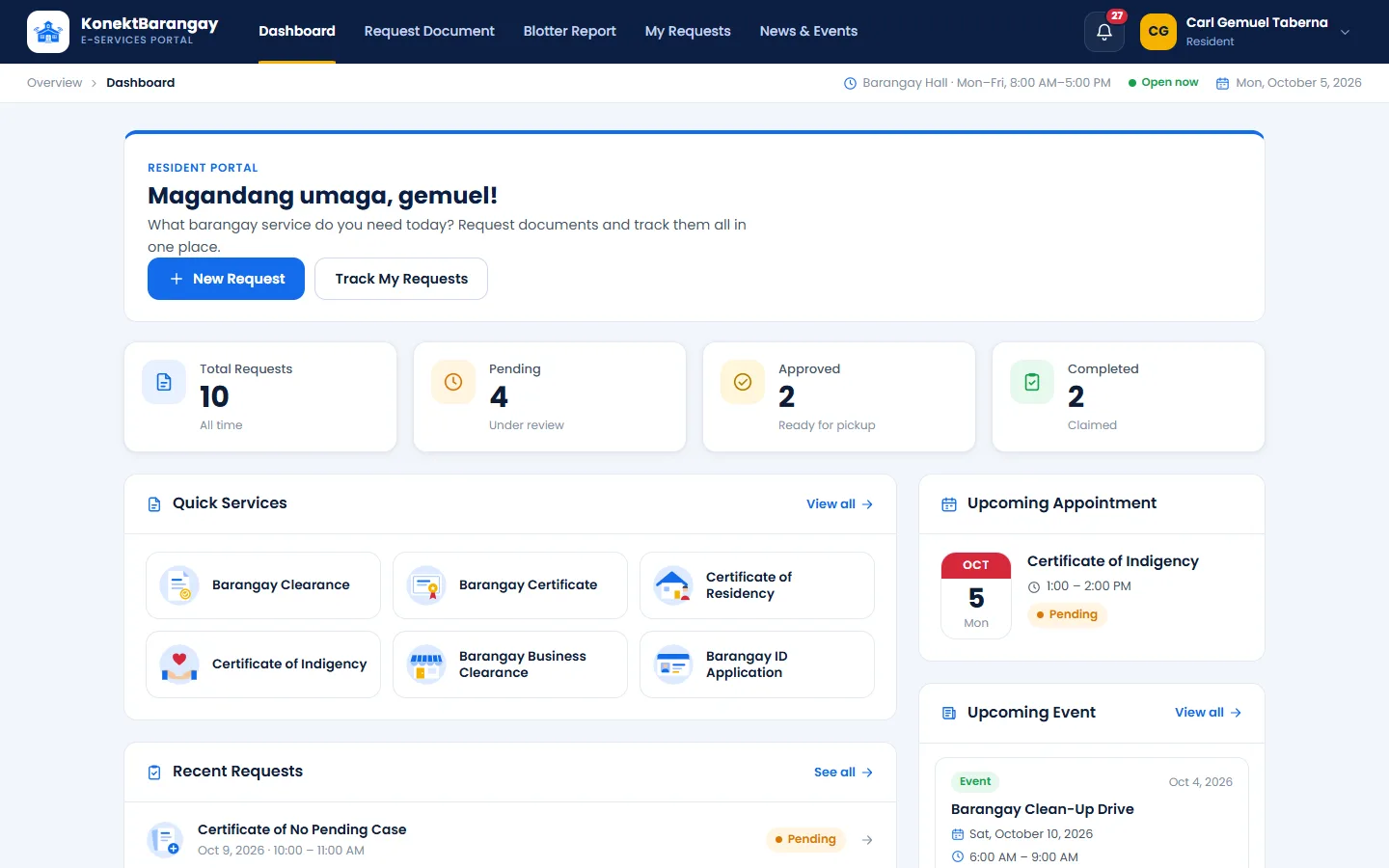Click the Overview breadcrumb link
Image resolution: width=1389 pixels, height=868 pixels.
[x=55, y=83]
